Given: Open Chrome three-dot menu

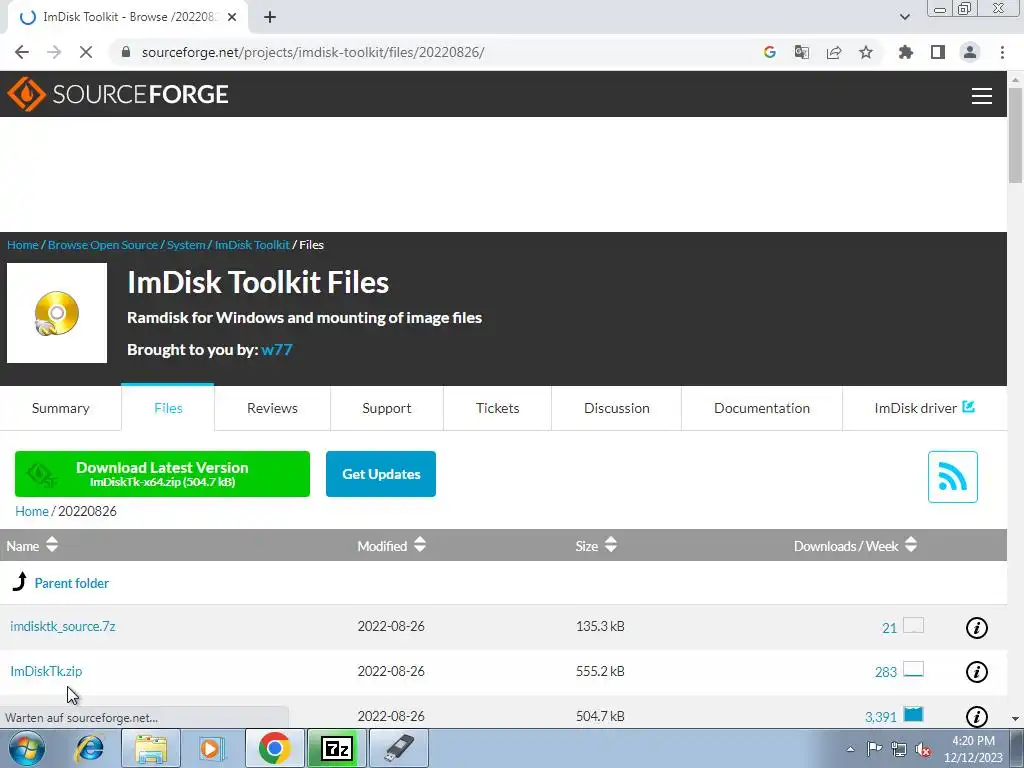Looking at the screenshot, I should coord(1002,52).
